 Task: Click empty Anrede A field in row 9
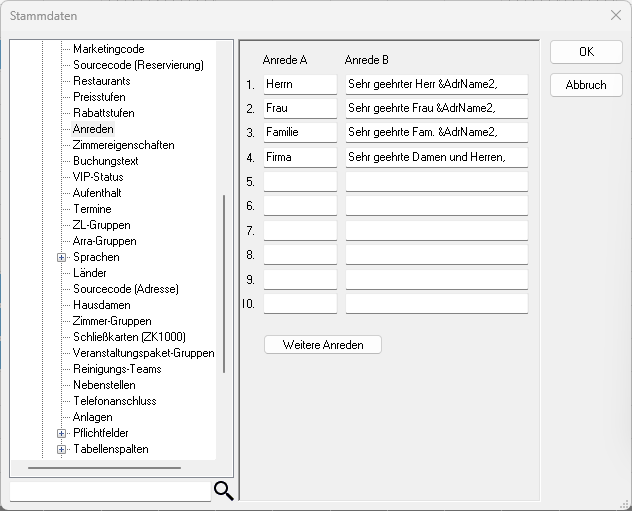click(300, 279)
